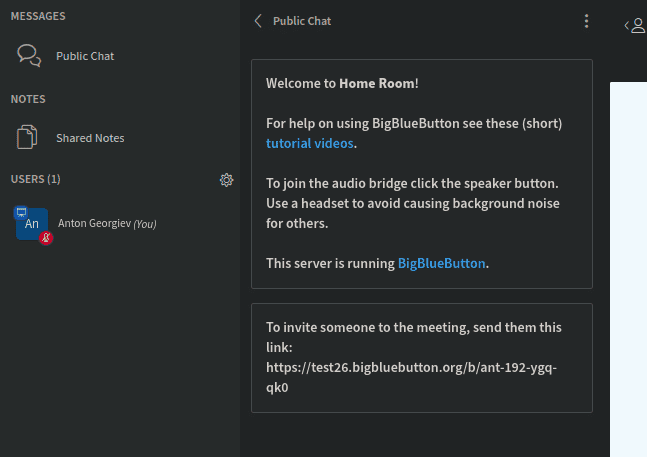This screenshot has width=647, height=457.
Task: Click the MESSAGES heading
Action: coord(38,16)
